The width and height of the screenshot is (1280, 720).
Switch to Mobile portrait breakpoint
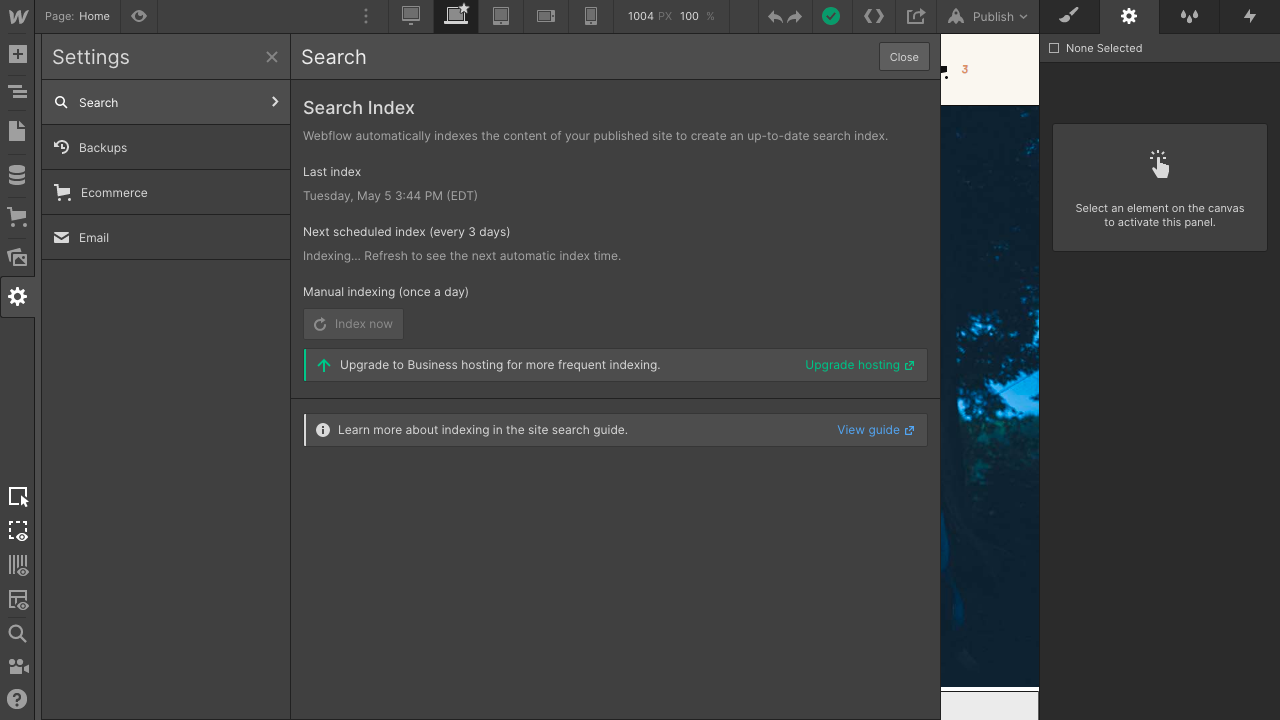click(x=591, y=16)
